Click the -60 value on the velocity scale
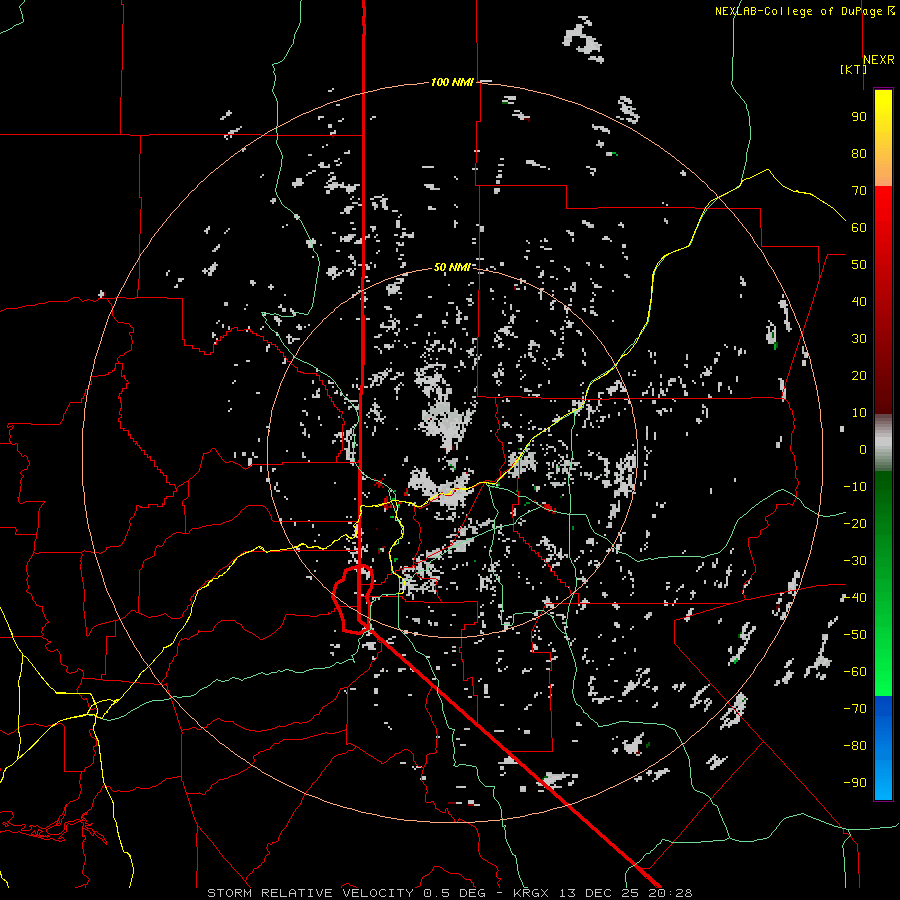The image size is (900, 900). click(x=855, y=672)
